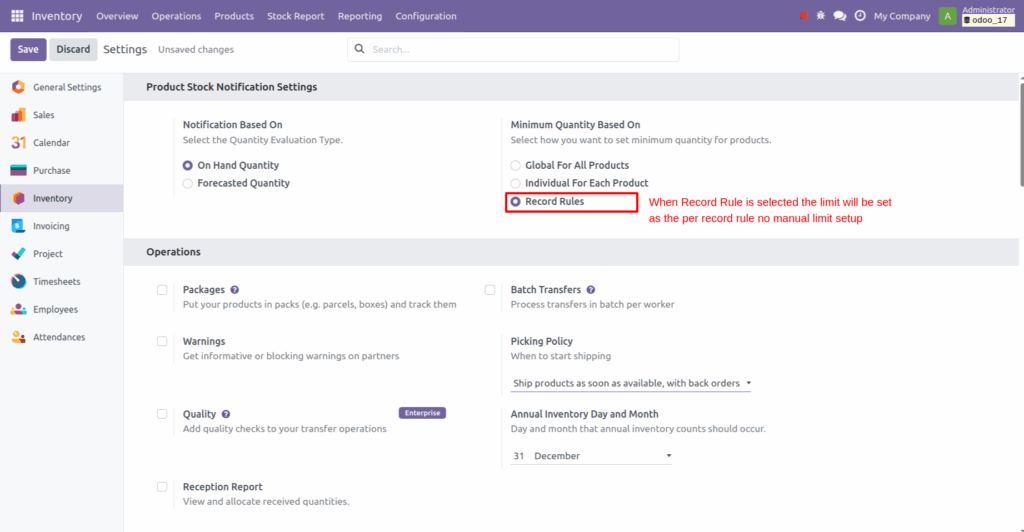Viewport: 1024px width, 532px height.
Task: Click the Administrator user name
Action: tap(988, 10)
